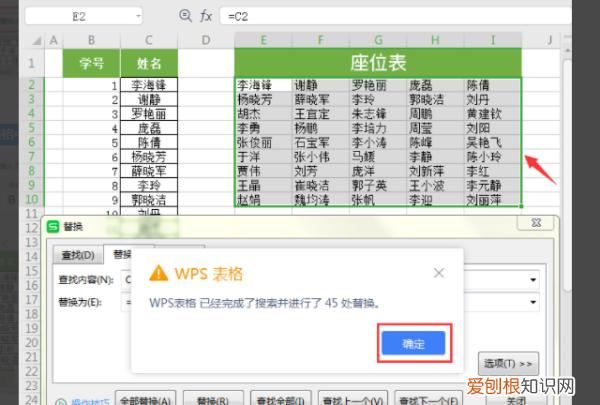Select cell F6 containing 石宝军
Screen dimensions: 600x405
[321, 142]
